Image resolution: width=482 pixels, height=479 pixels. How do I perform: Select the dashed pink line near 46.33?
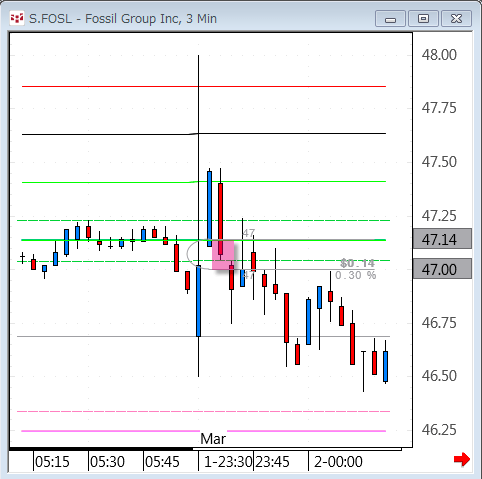203,412
